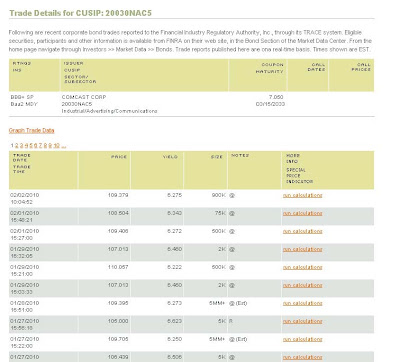The image size is (400, 362).
Task: Go to page 2 of trades
Action: tap(17, 146)
